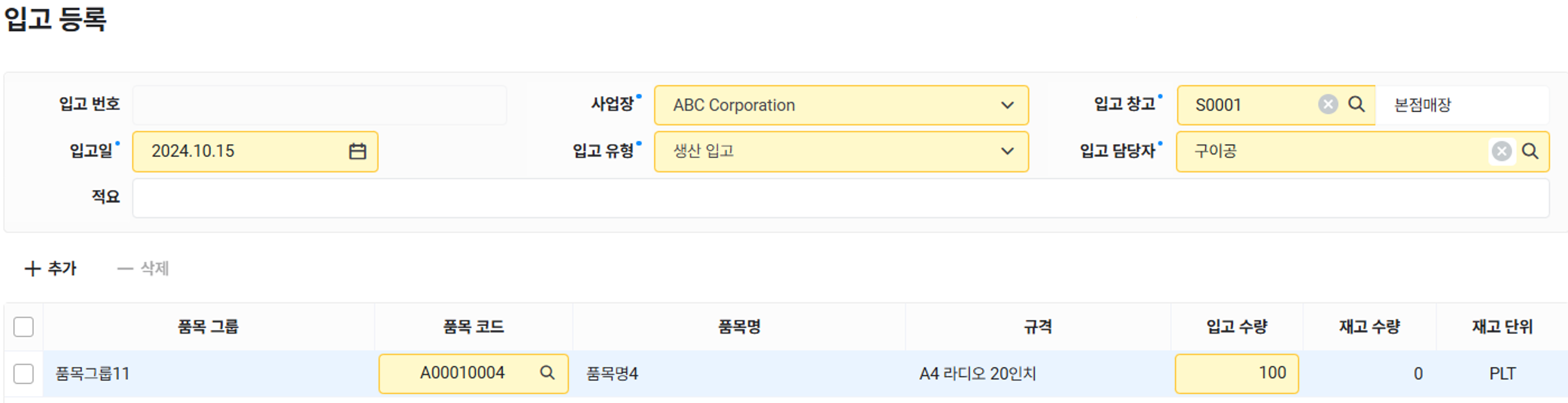Search for 입고 담당자 person
Screen dimensions: 1568x403
point(1529,151)
